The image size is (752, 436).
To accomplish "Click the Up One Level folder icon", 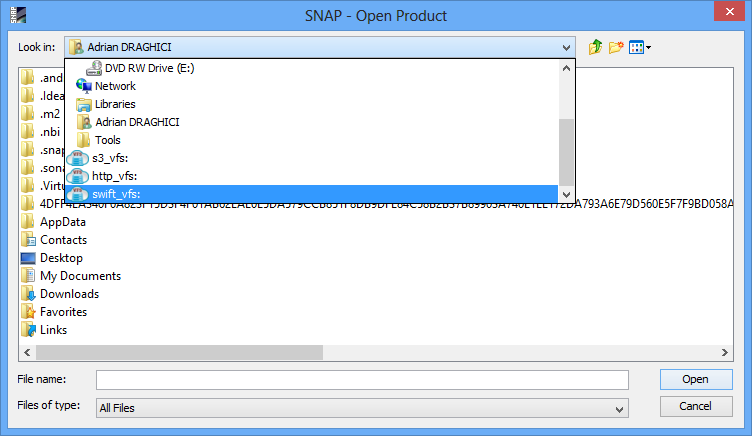I will point(595,47).
